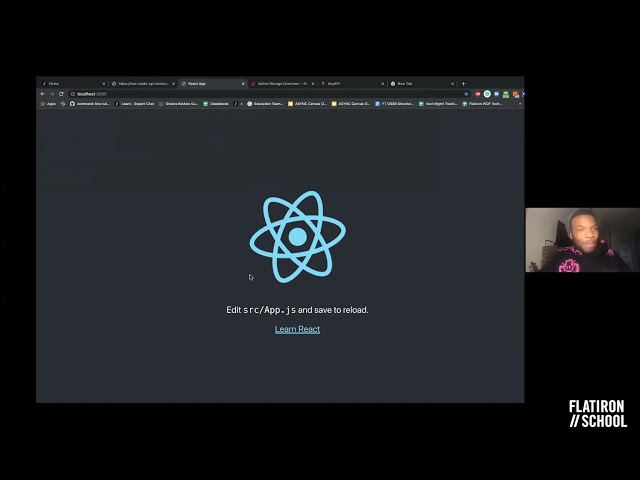Switch to the https:// API tab
The image size is (640, 480).
[x=143, y=84]
